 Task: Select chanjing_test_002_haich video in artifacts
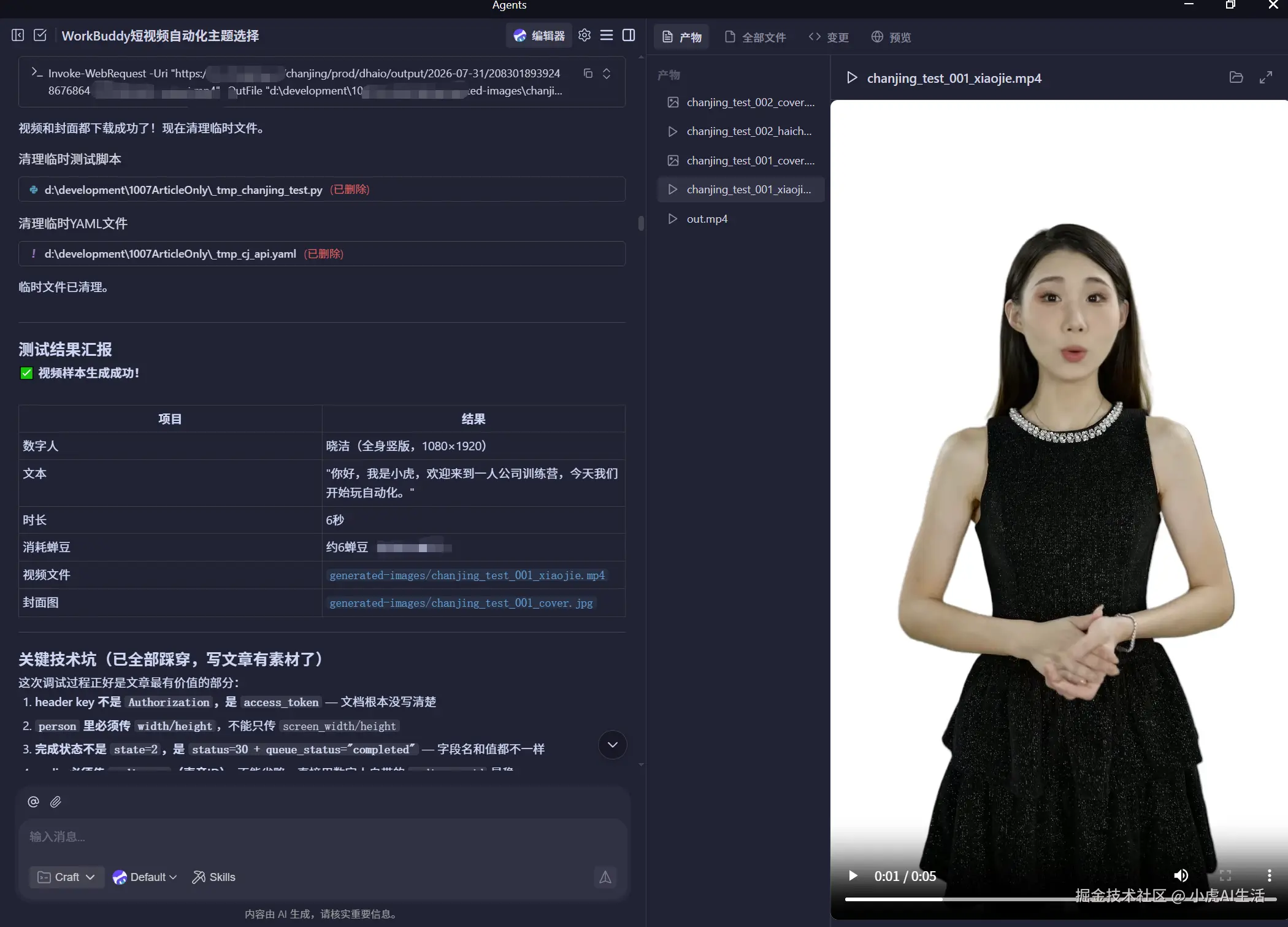tap(741, 131)
